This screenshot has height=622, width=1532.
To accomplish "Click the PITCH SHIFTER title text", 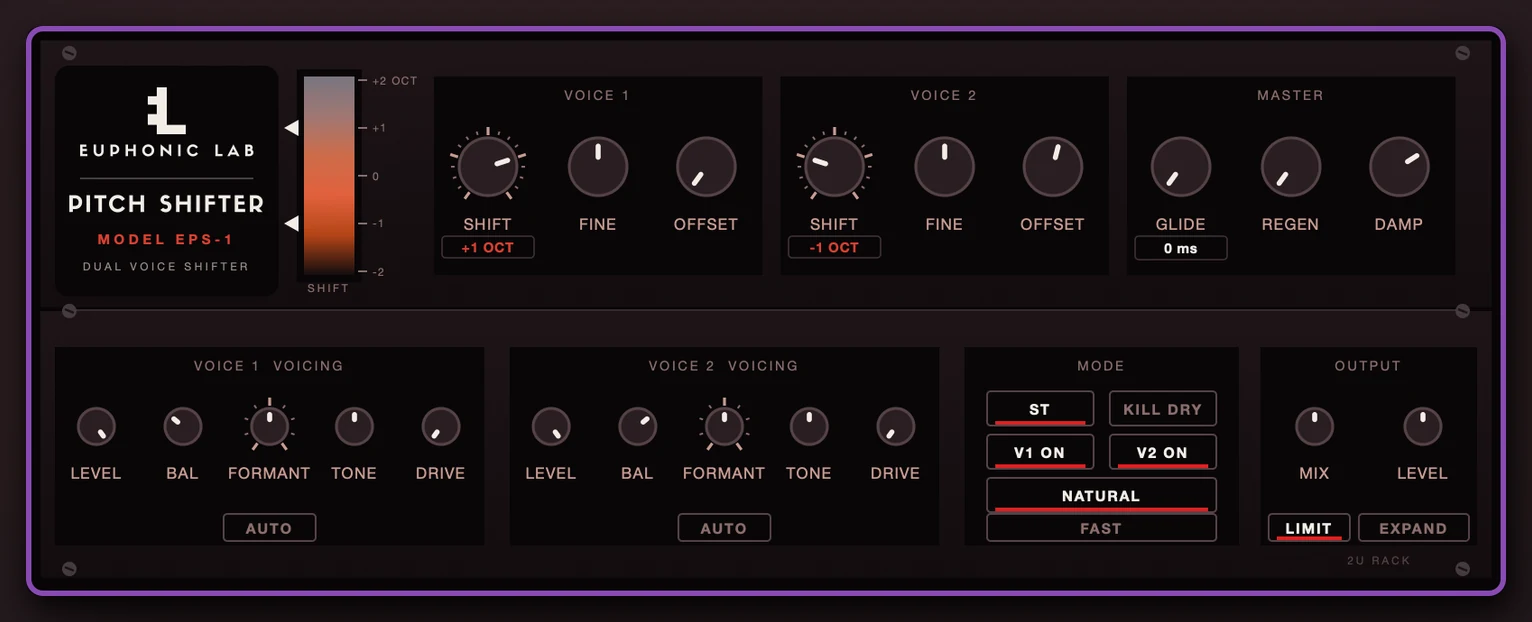I will [166, 204].
